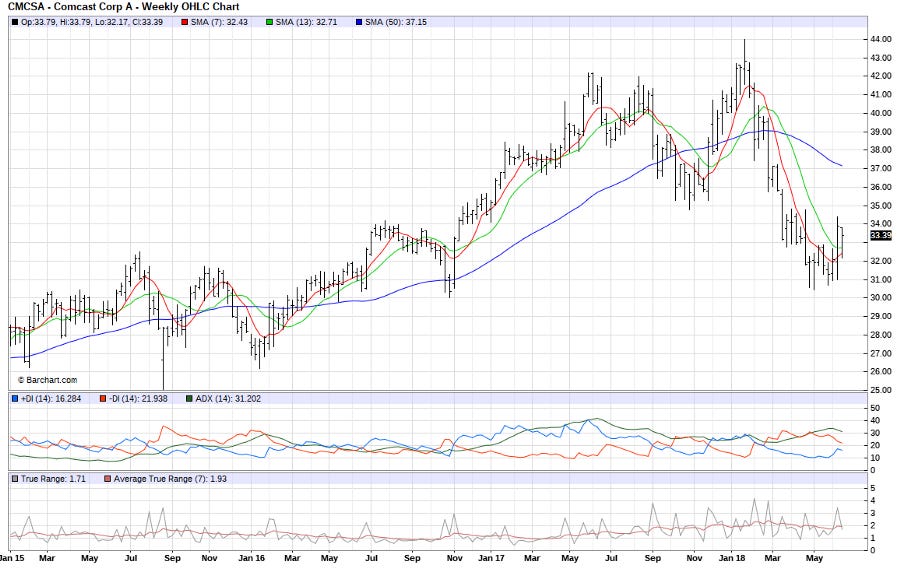Click the 37.00 price axis label
Viewport: 900px width, 582px height.
click(880, 168)
